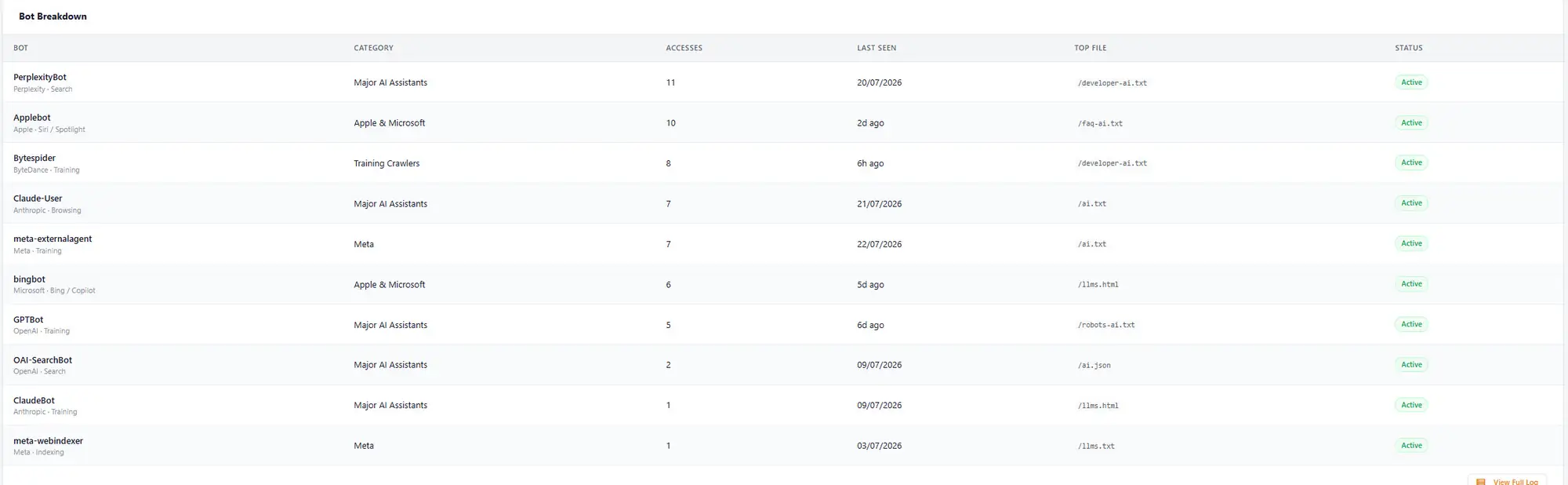Click the Active badge for Bytespider
This screenshot has width=1568, height=485.
pos(1411,162)
